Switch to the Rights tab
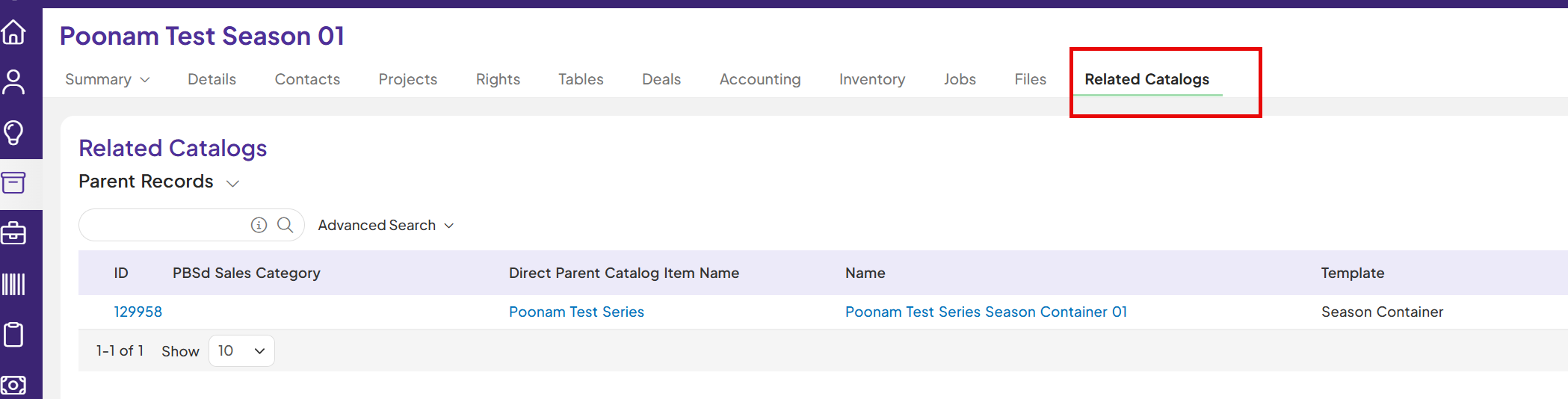 (x=498, y=79)
